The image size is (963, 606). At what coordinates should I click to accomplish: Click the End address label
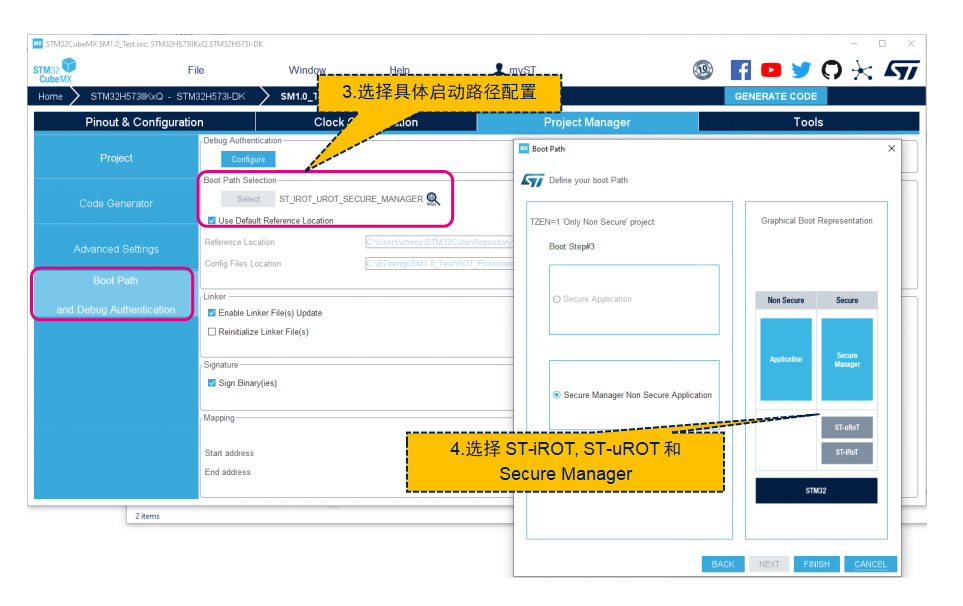tap(227, 472)
